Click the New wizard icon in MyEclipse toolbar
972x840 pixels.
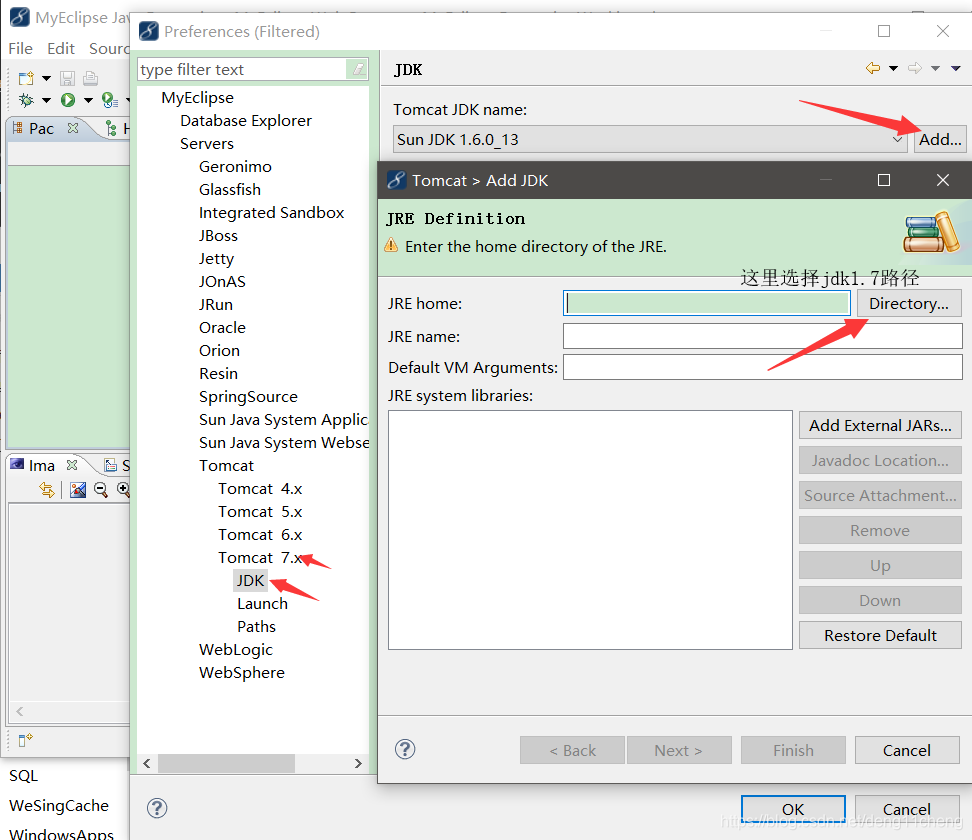tap(26, 78)
